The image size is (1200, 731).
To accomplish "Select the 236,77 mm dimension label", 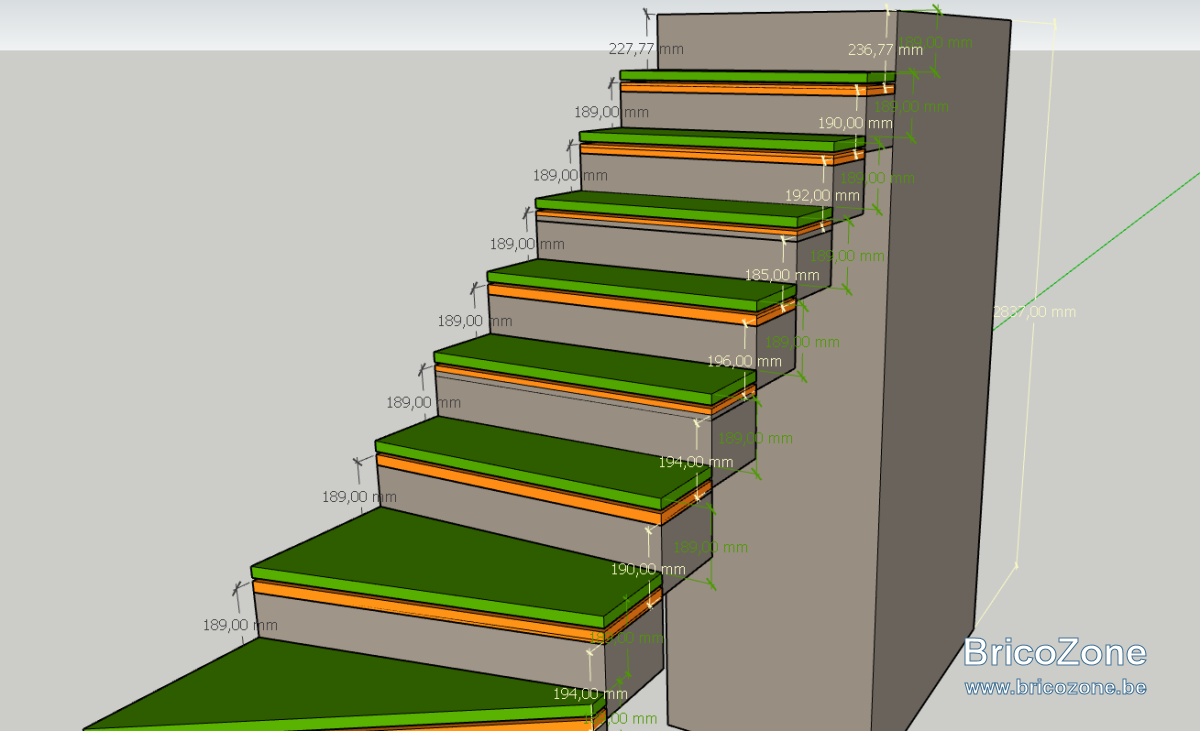I will (x=884, y=49).
